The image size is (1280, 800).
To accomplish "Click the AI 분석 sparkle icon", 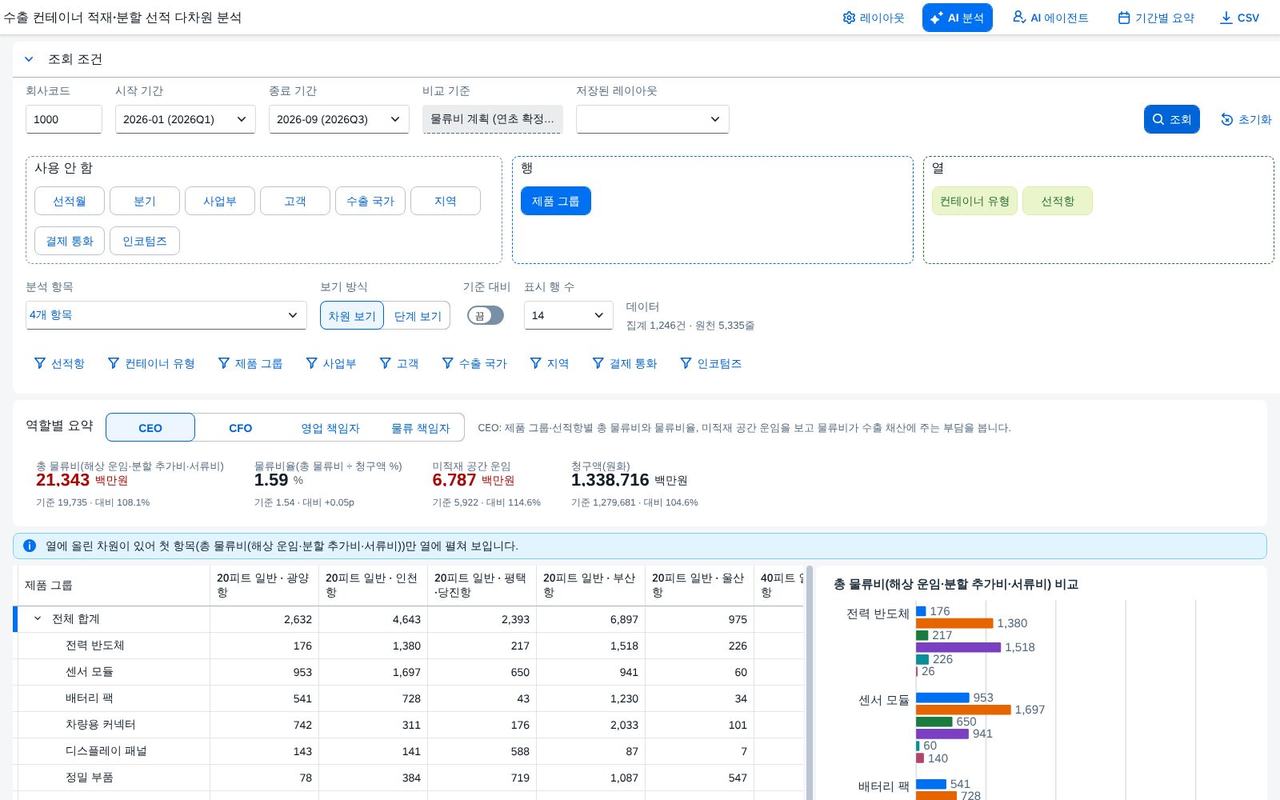I will (937, 18).
